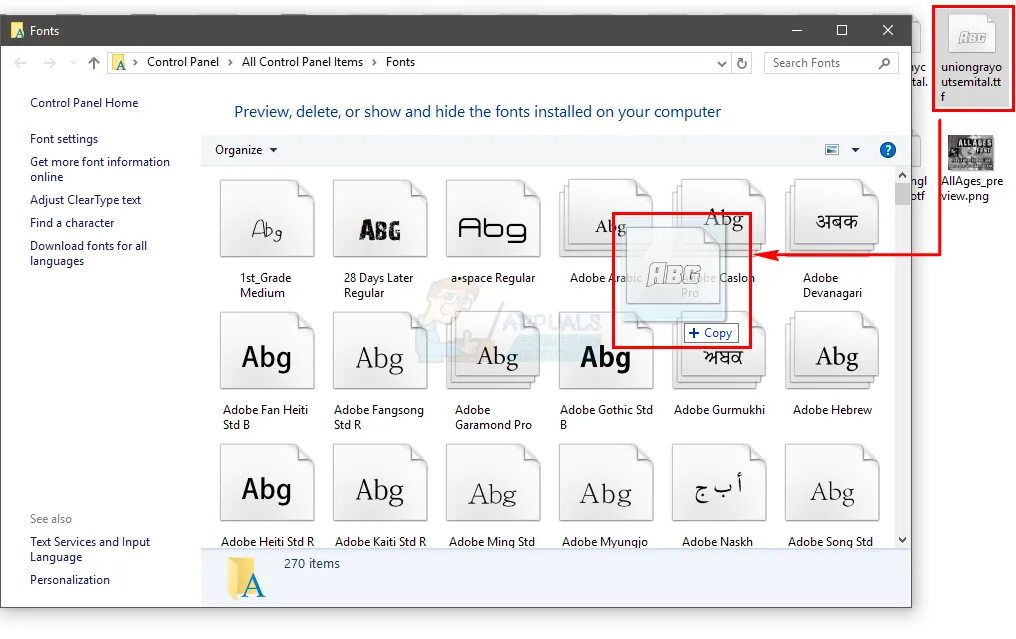Expand the address bar history dropdown
This screenshot has width=1016, height=639.
[722, 64]
